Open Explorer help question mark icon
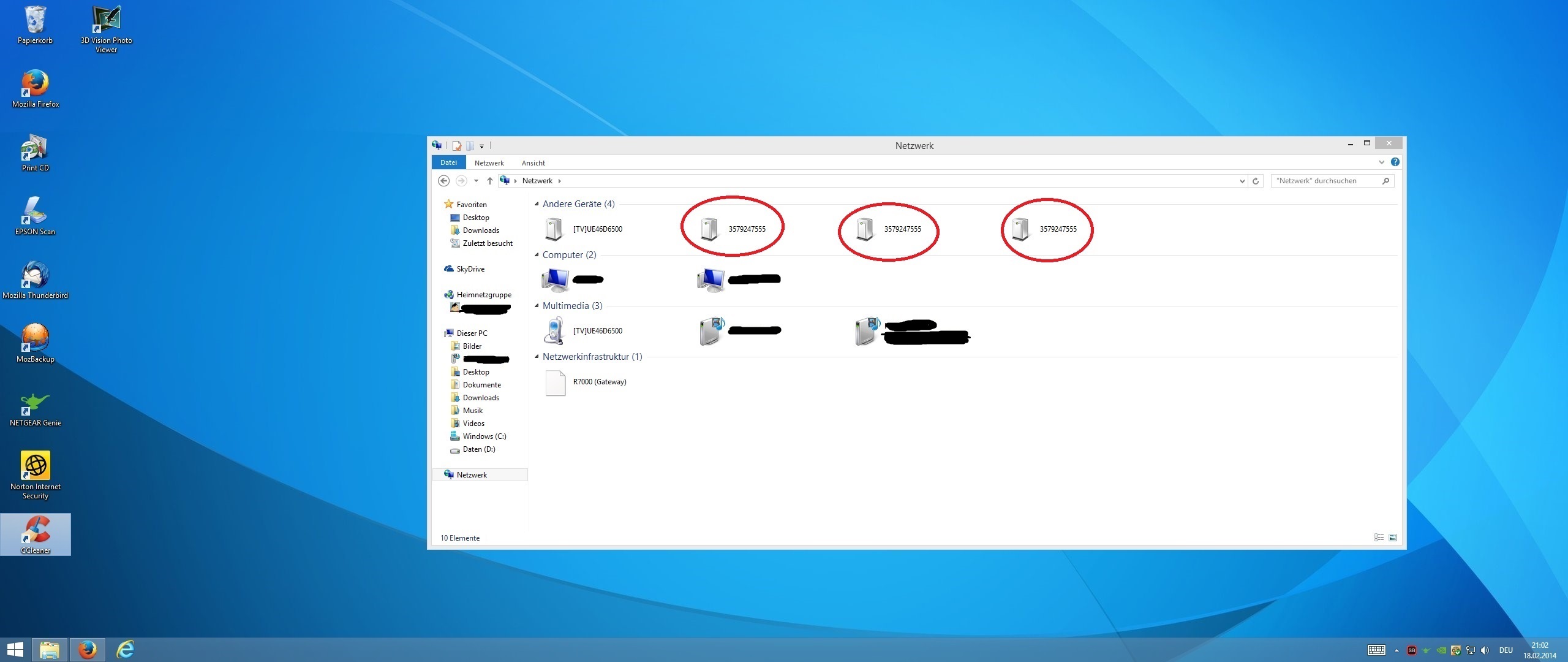The image size is (1568, 662). click(x=1395, y=162)
